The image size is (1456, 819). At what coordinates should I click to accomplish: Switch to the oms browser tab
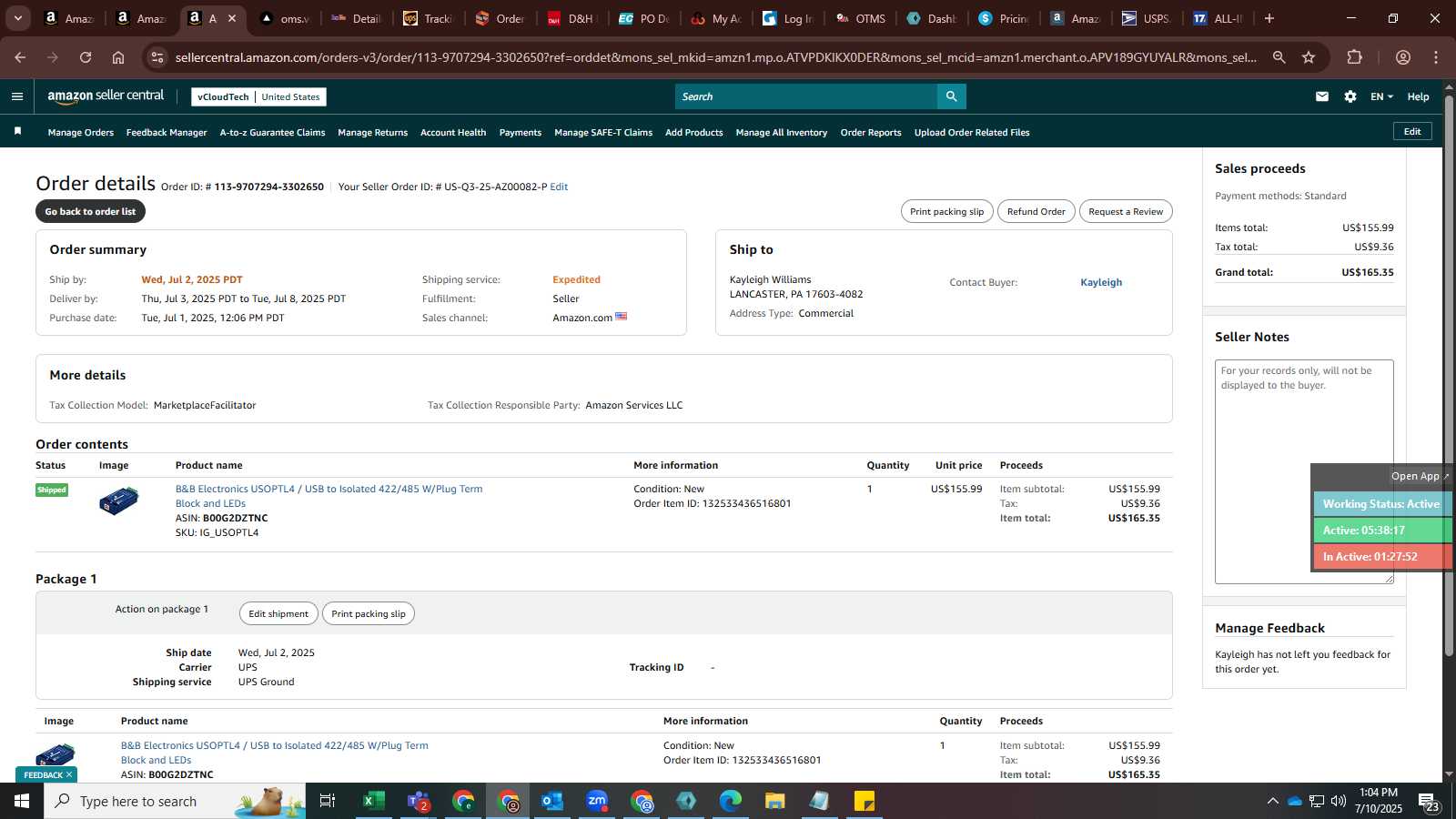tap(285, 18)
